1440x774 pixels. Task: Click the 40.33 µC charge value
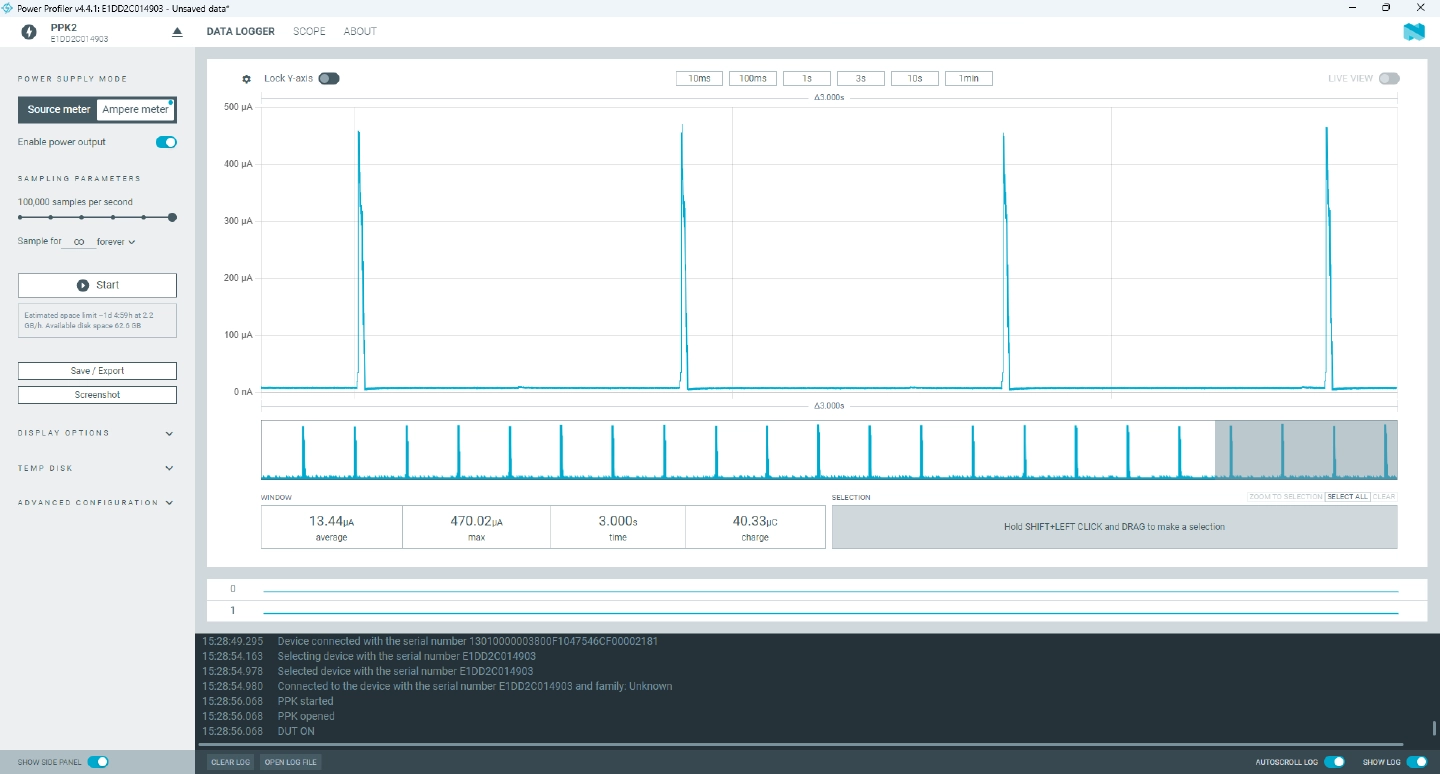[755, 521]
